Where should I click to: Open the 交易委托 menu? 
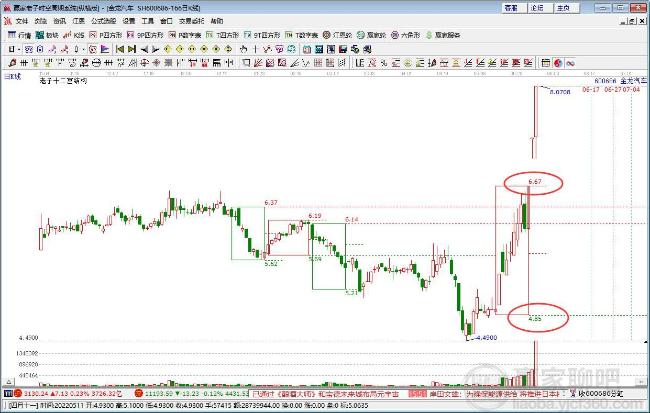pyautogui.click(x=192, y=21)
